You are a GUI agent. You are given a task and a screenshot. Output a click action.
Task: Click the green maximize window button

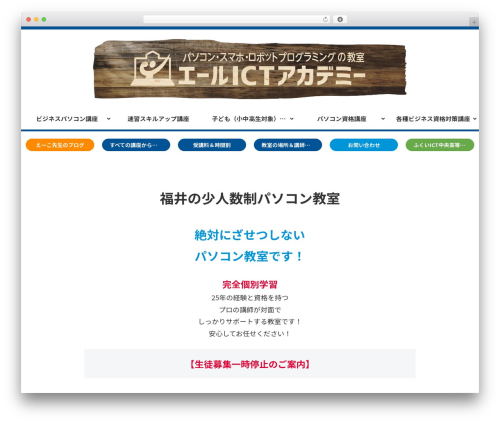[44, 19]
